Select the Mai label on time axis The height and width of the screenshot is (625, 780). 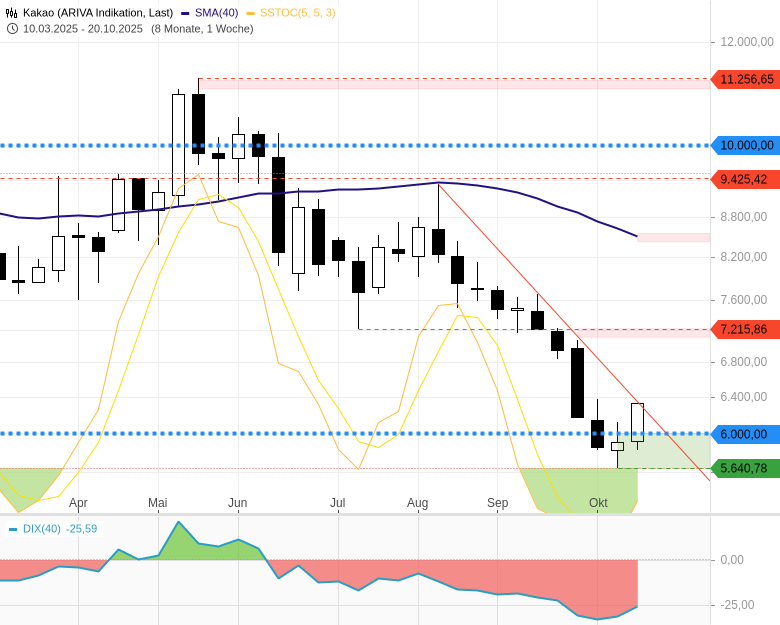[x=158, y=503]
